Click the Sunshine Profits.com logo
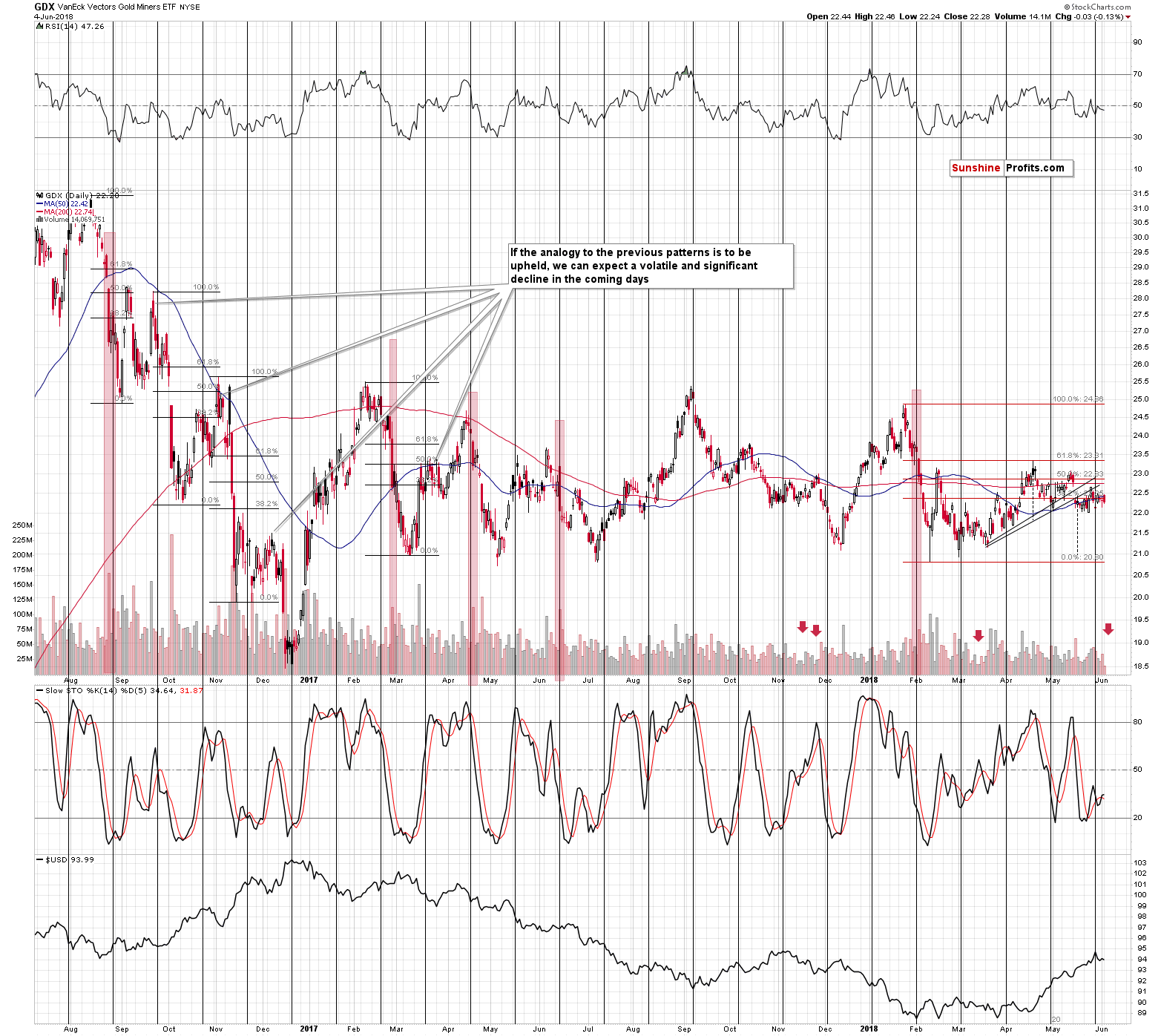The image size is (1161, 1036). click(x=1011, y=168)
